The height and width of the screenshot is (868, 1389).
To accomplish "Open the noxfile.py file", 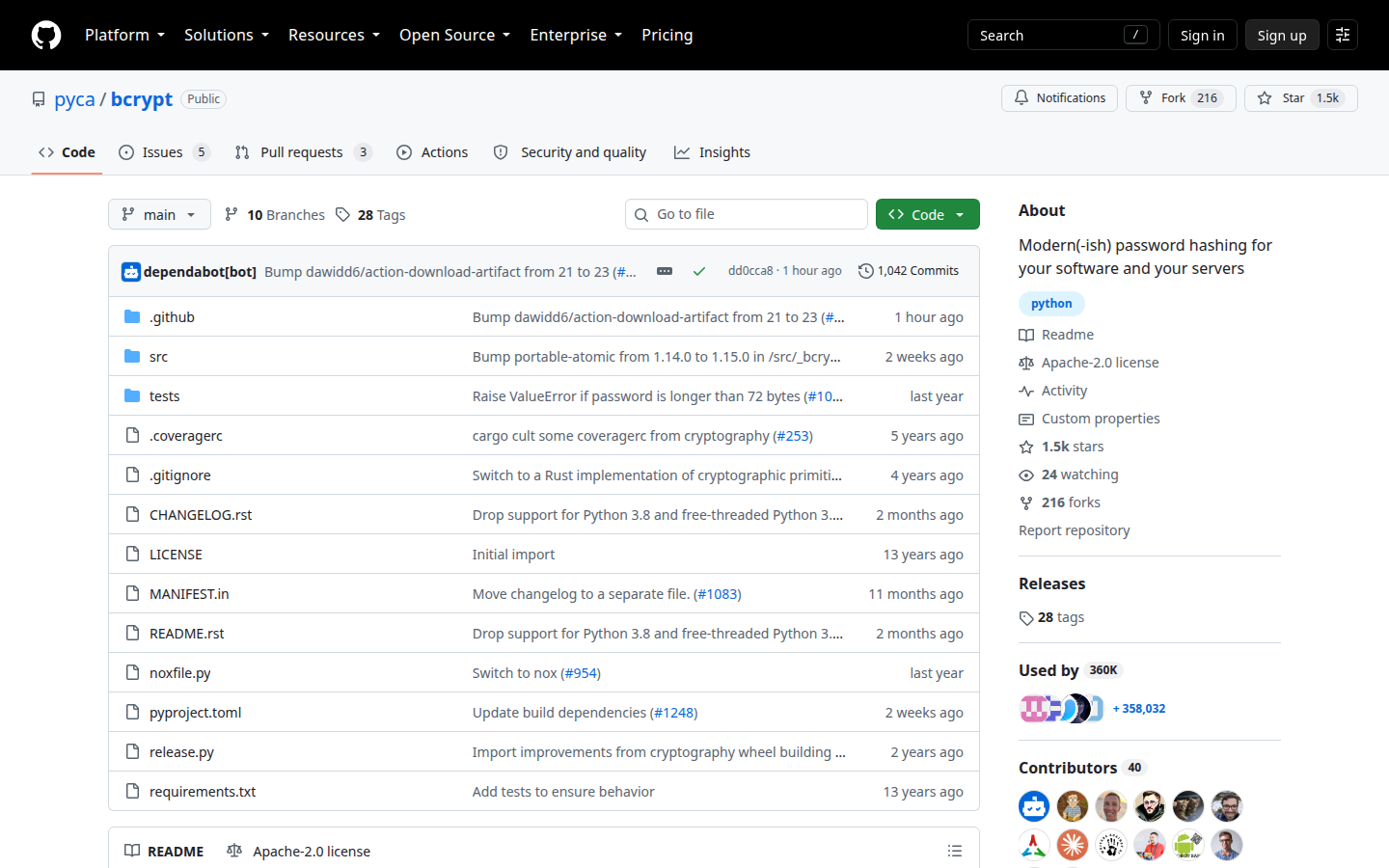I will pyautogui.click(x=179, y=672).
